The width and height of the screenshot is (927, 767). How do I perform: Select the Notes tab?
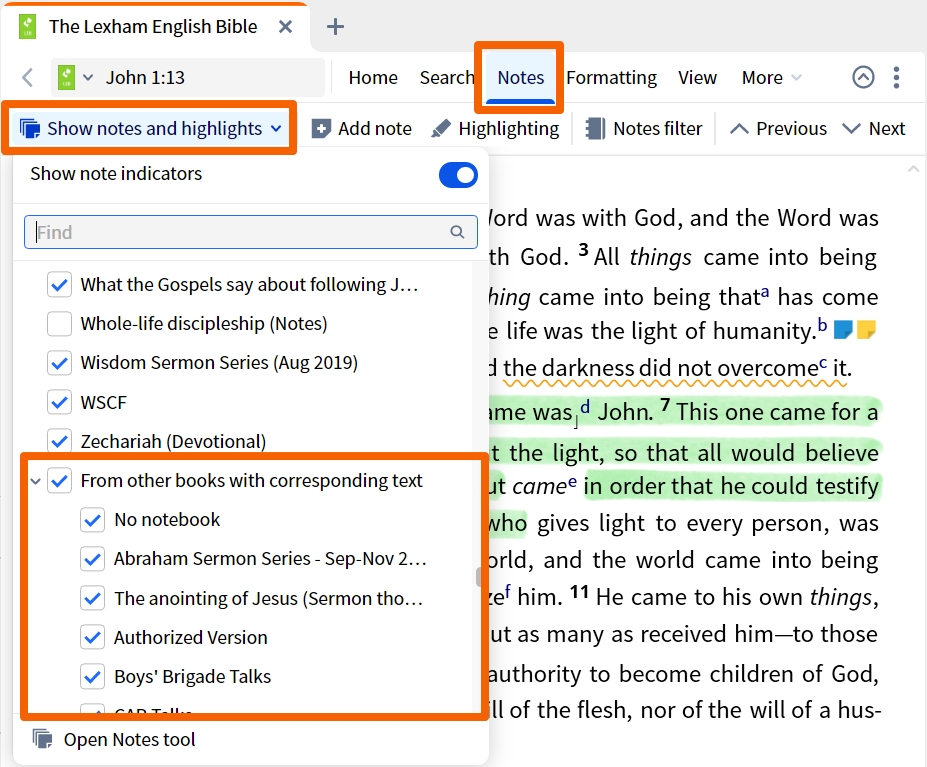coord(520,77)
